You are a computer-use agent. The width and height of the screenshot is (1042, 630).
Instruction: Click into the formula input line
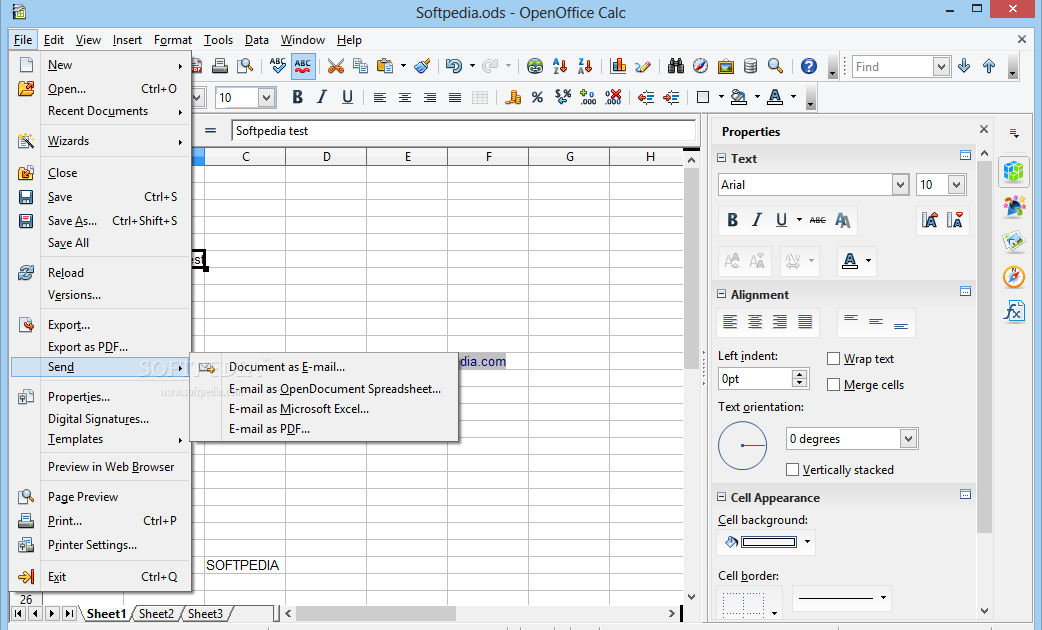pos(463,131)
